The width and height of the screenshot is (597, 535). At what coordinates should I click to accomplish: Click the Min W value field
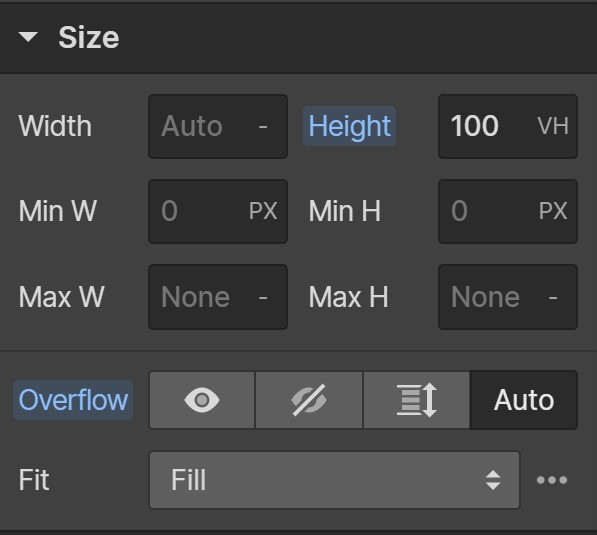coord(198,211)
